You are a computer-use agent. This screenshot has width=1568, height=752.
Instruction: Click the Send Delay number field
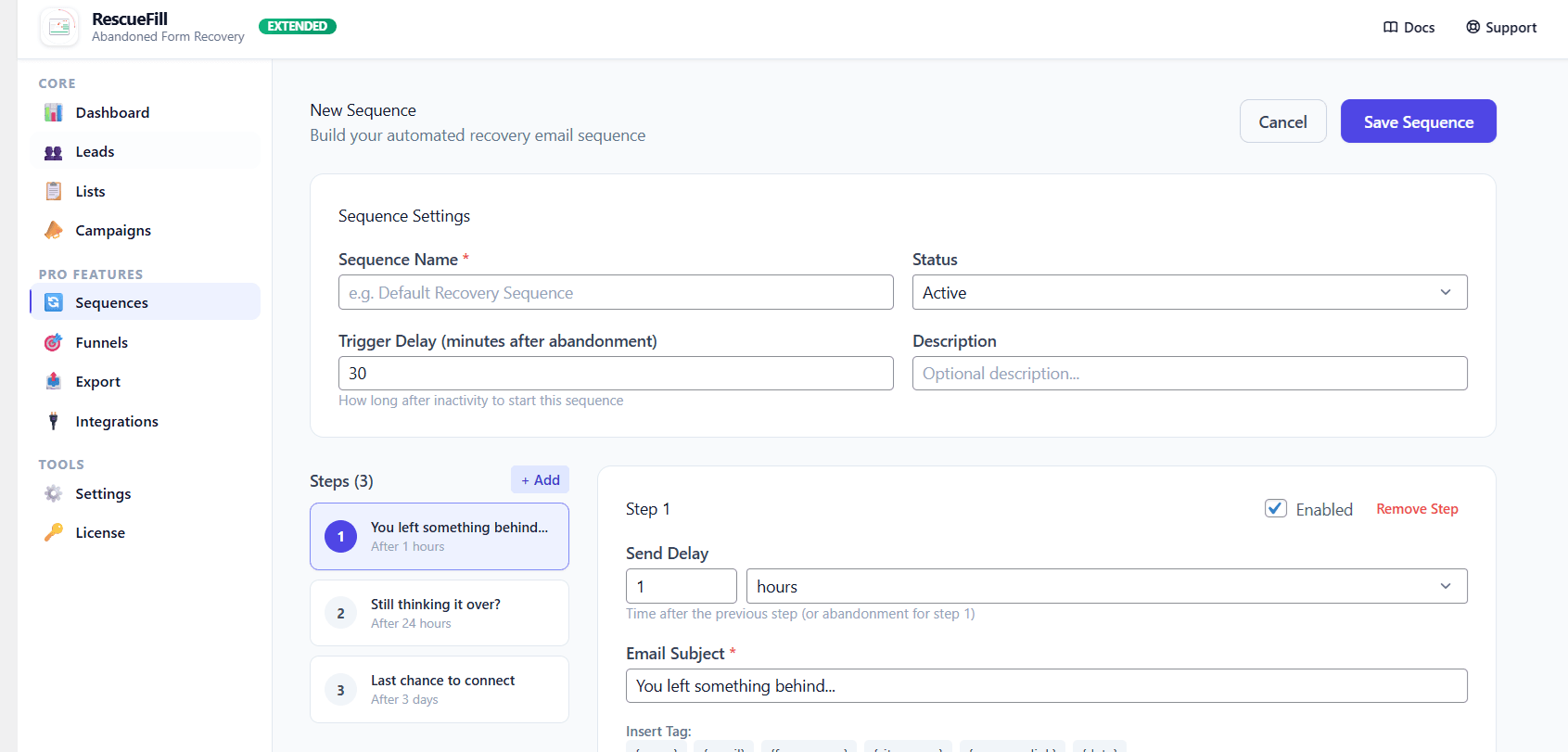click(682, 586)
